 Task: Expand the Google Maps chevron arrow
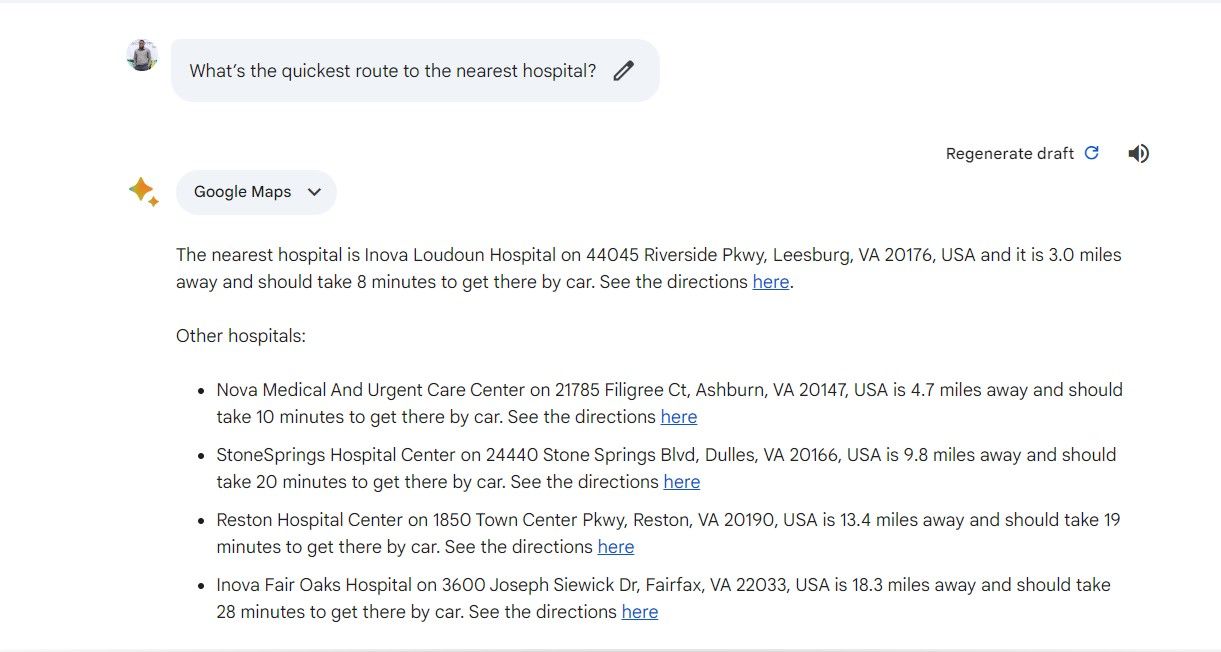314,192
